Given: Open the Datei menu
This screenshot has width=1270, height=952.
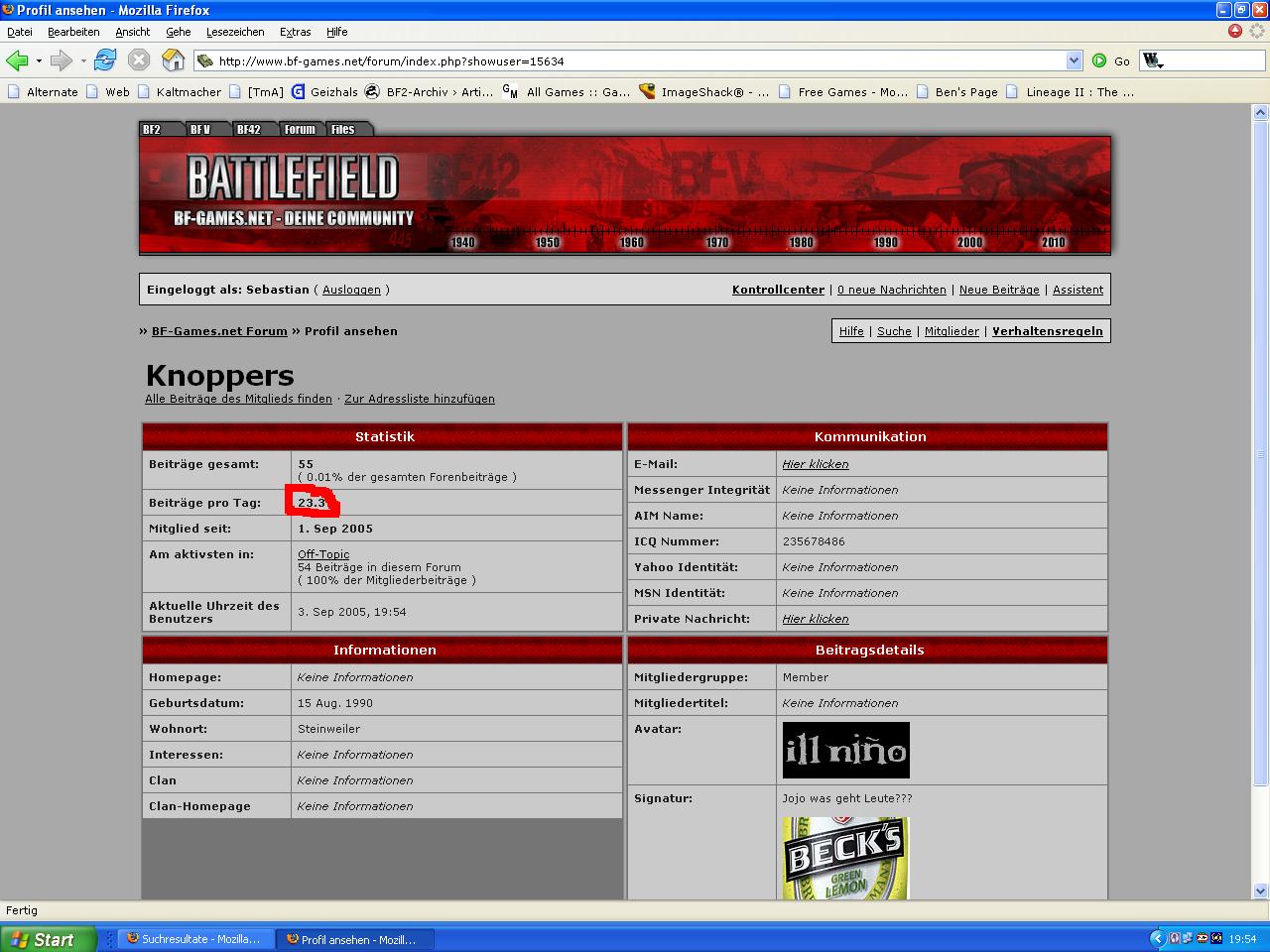Looking at the screenshot, I should click(x=20, y=32).
